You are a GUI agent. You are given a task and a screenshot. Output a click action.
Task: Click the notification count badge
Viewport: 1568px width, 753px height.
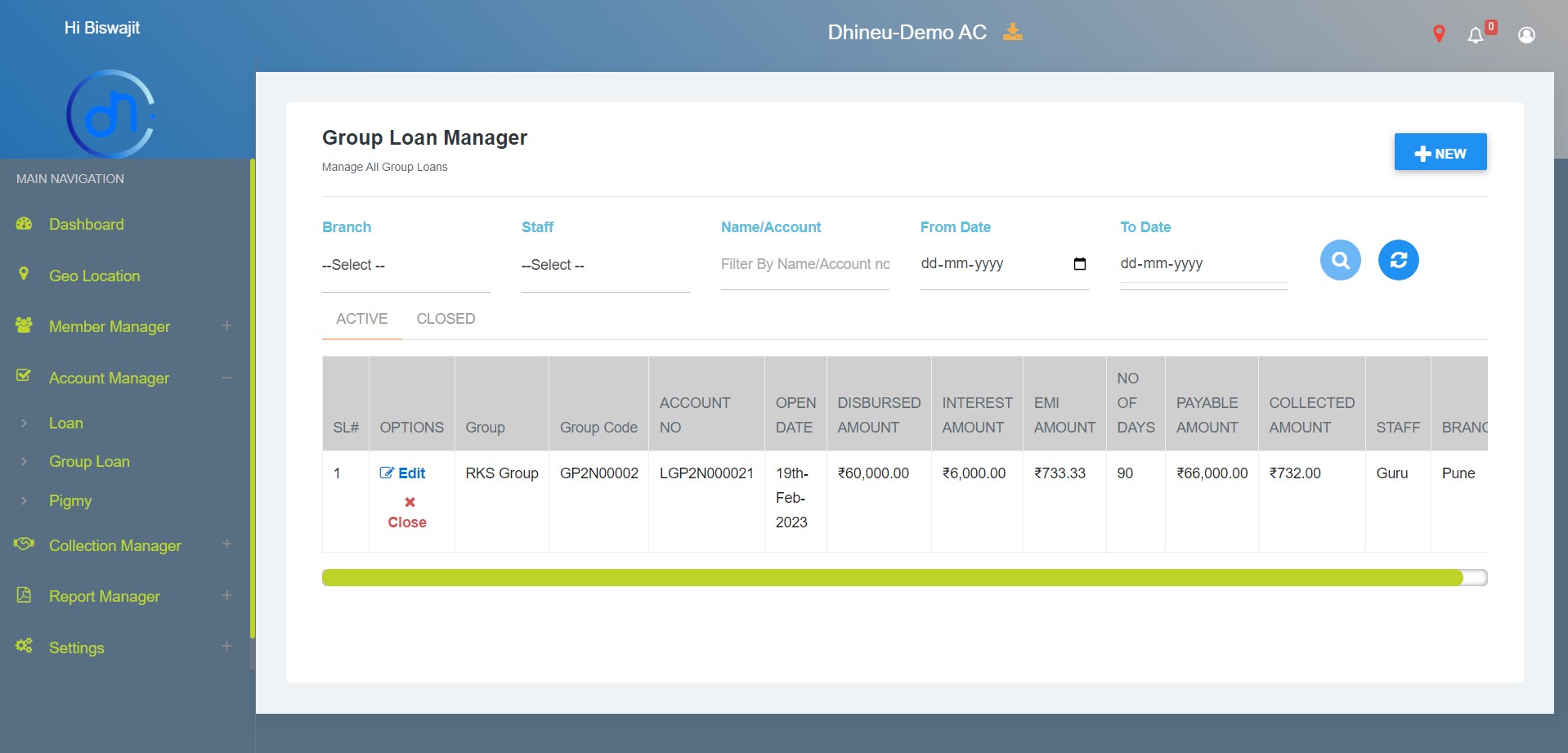pos(1491,27)
